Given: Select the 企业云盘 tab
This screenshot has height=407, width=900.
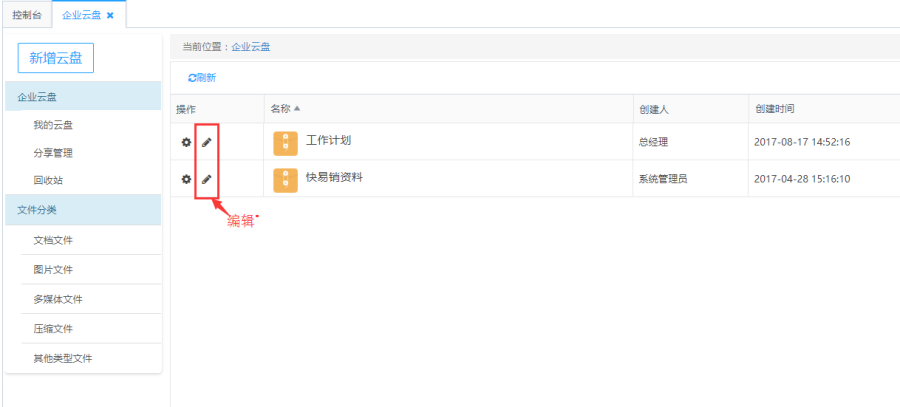Looking at the screenshot, I should (x=81, y=15).
